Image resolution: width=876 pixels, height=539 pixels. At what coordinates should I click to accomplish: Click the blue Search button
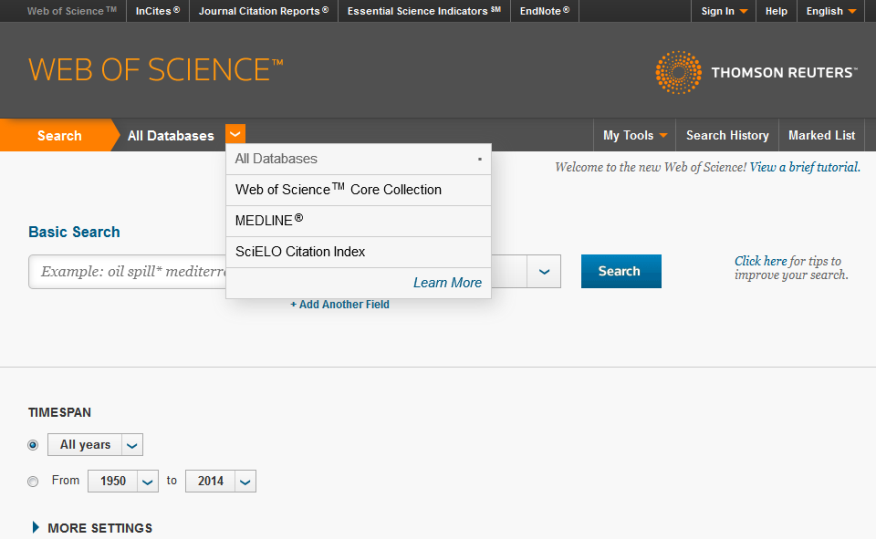[621, 271]
